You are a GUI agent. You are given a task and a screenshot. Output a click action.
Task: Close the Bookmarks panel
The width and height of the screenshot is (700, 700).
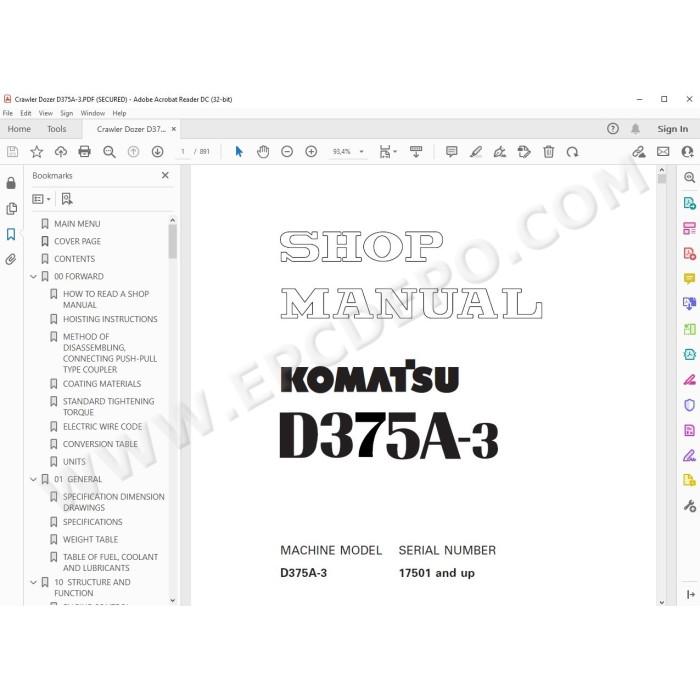(165, 175)
